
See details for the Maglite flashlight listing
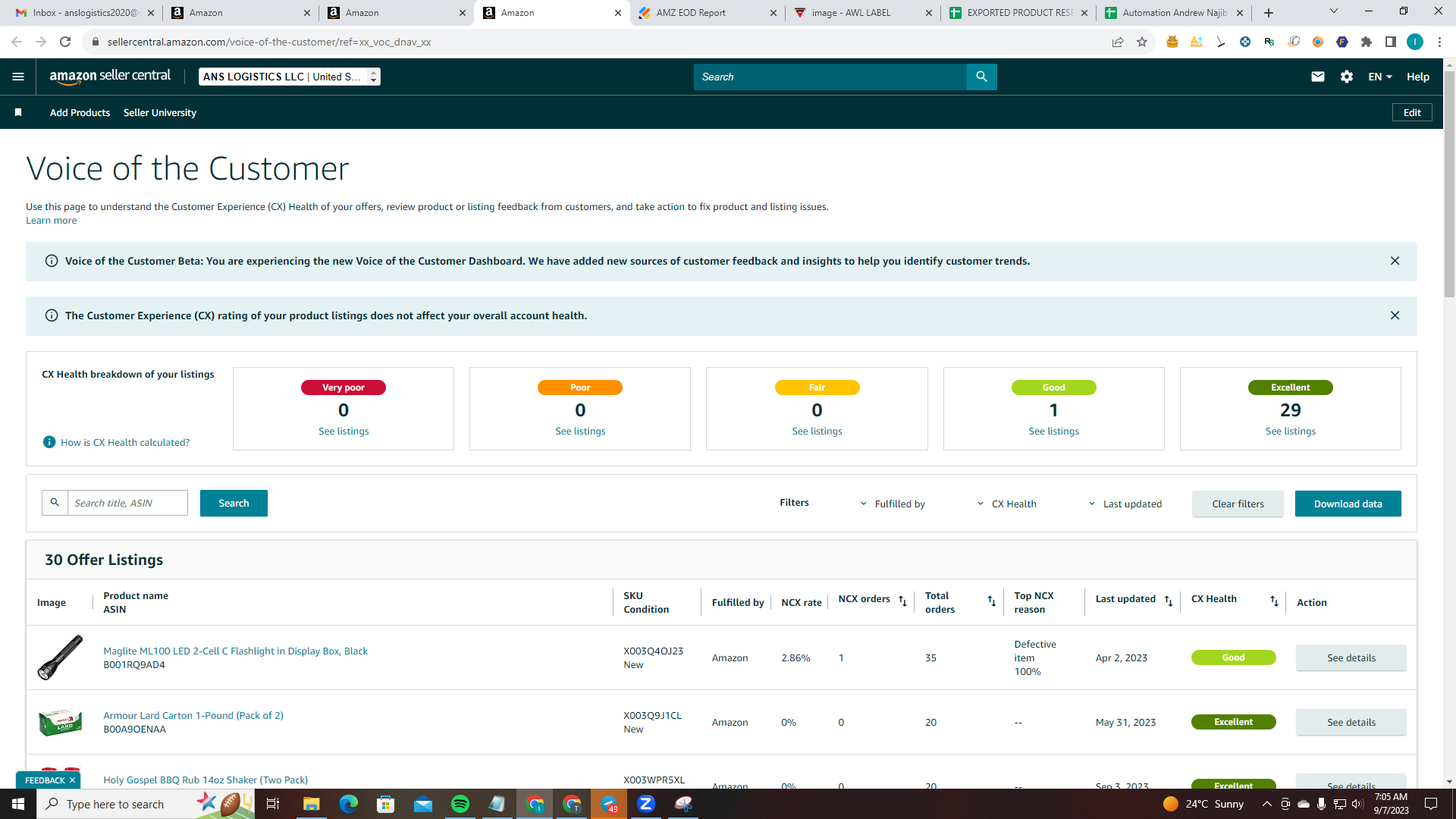[1351, 657]
